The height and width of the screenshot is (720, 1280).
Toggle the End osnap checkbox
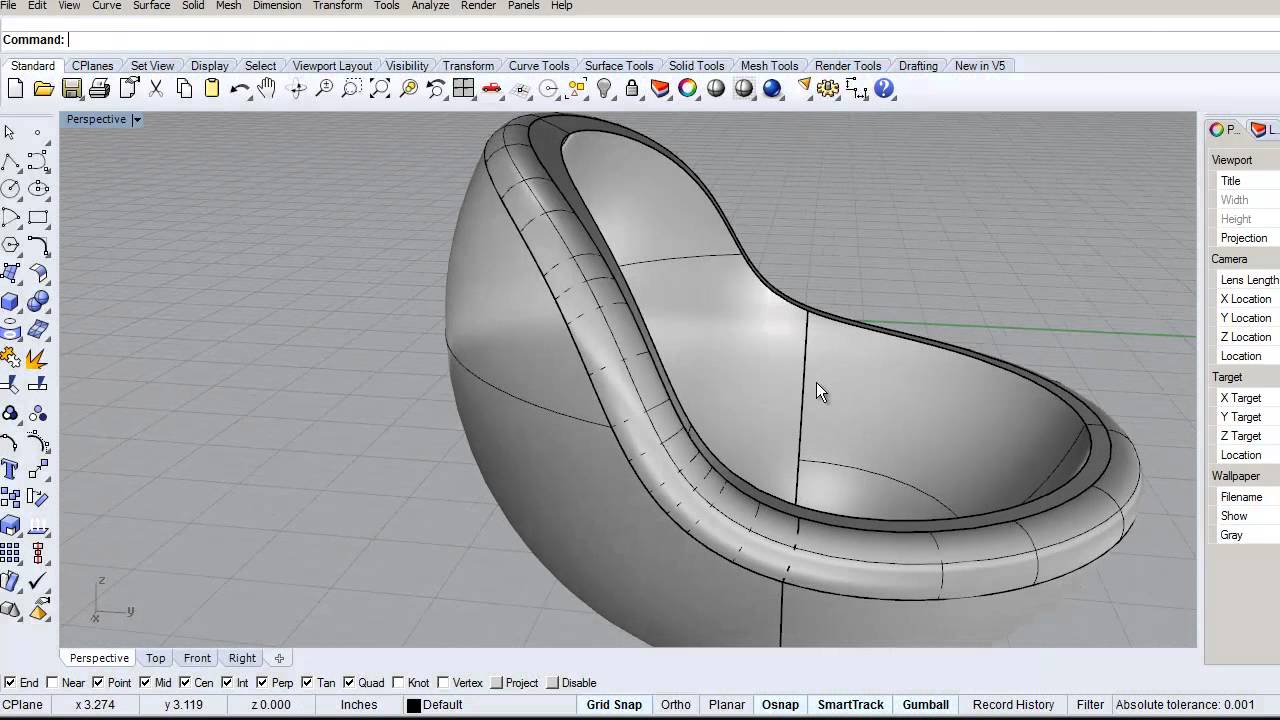click(x=10, y=683)
